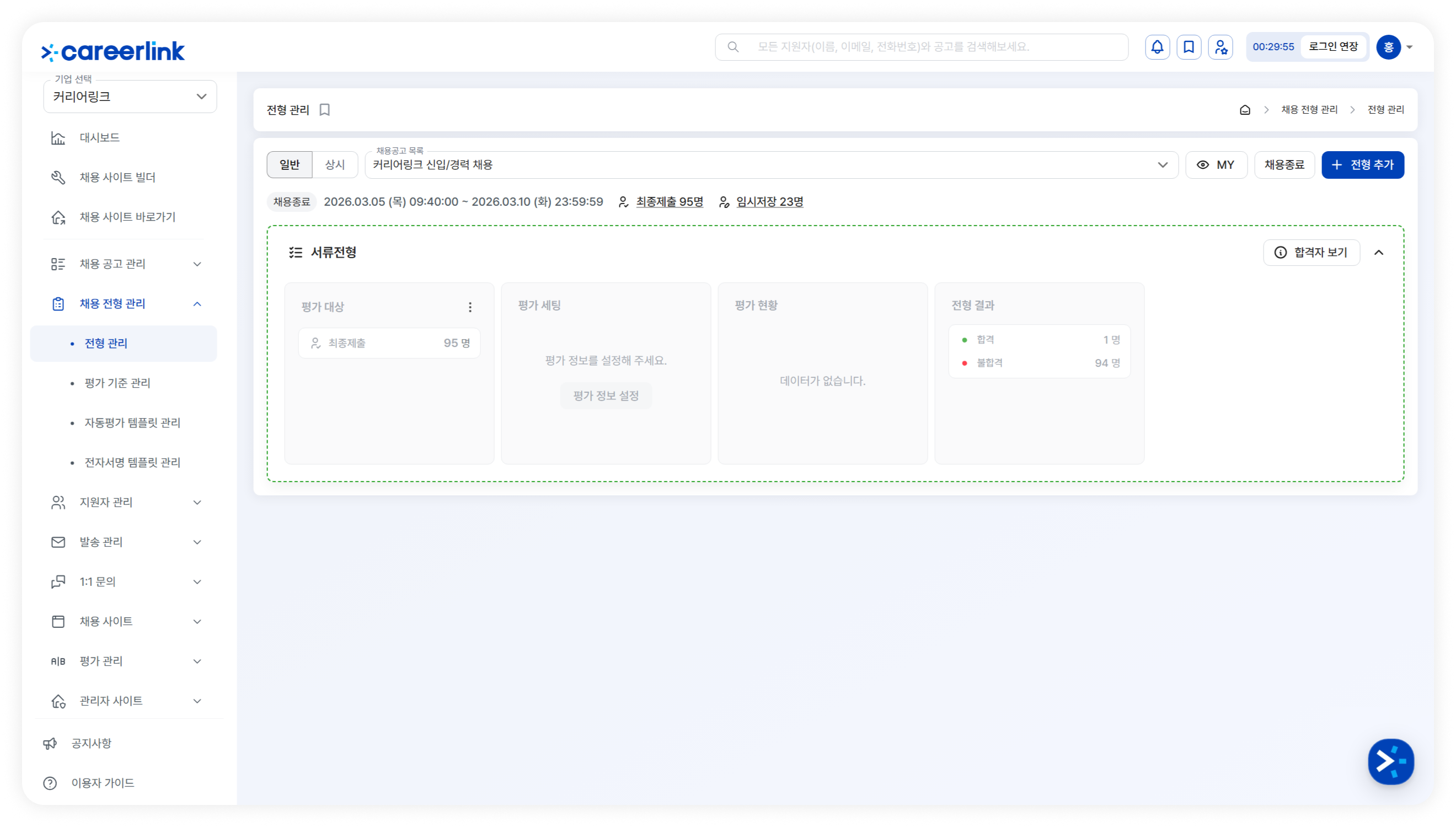The image size is (1456, 827).
Task: Open the 임시저장 23명 link
Action: pyautogui.click(x=769, y=201)
